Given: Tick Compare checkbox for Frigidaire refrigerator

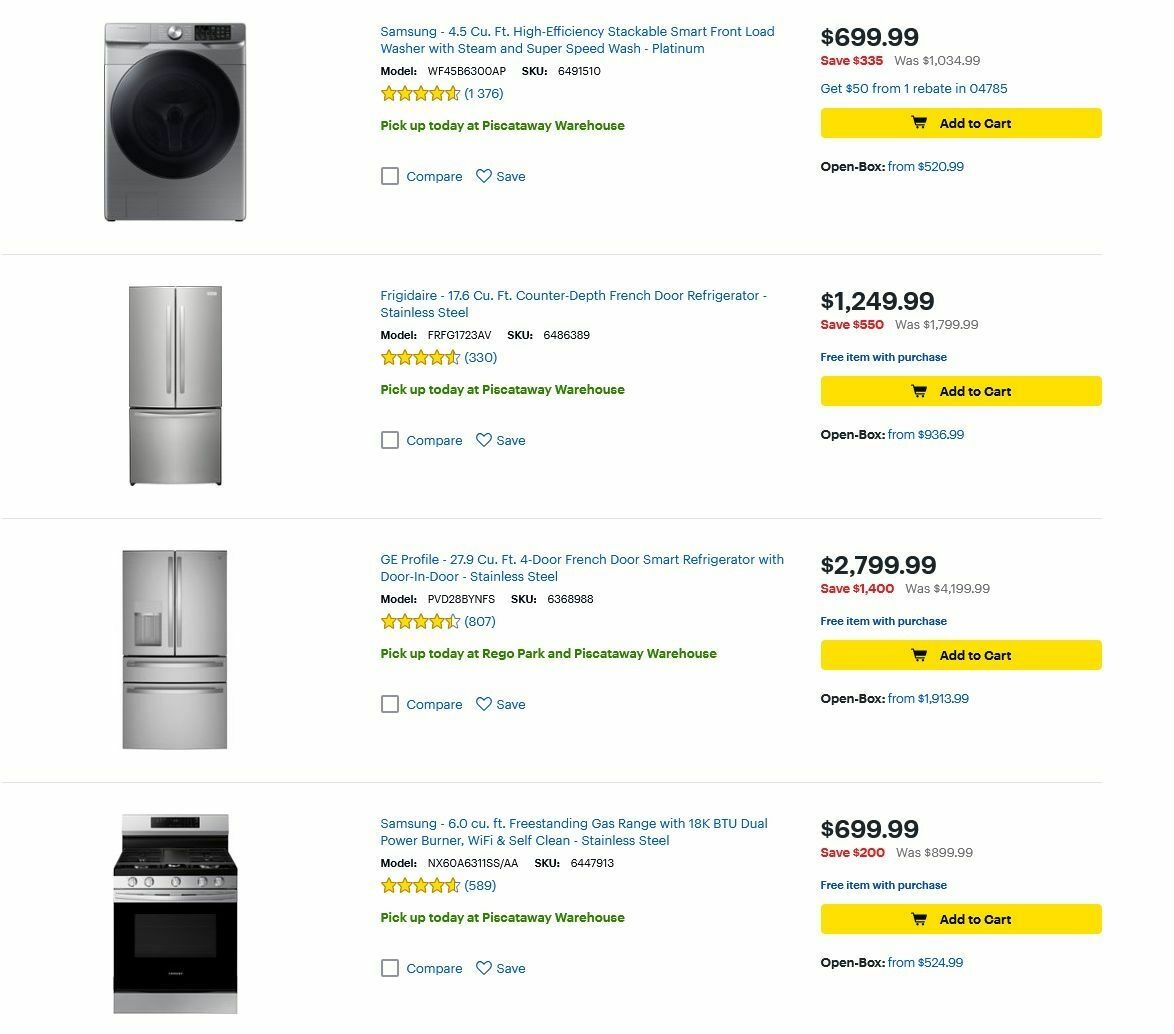Looking at the screenshot, I should (x=390, y=440).
